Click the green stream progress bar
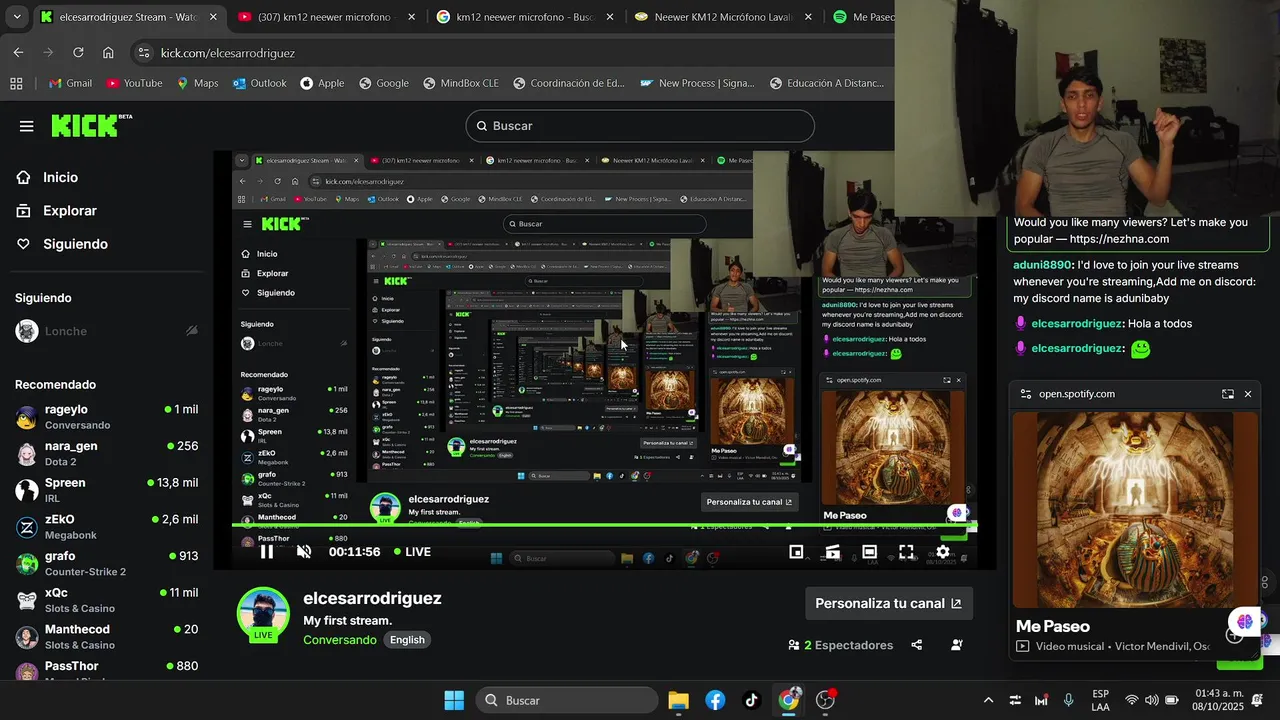Viewport: 1280px width, 720px height. (x=604, y=525)
